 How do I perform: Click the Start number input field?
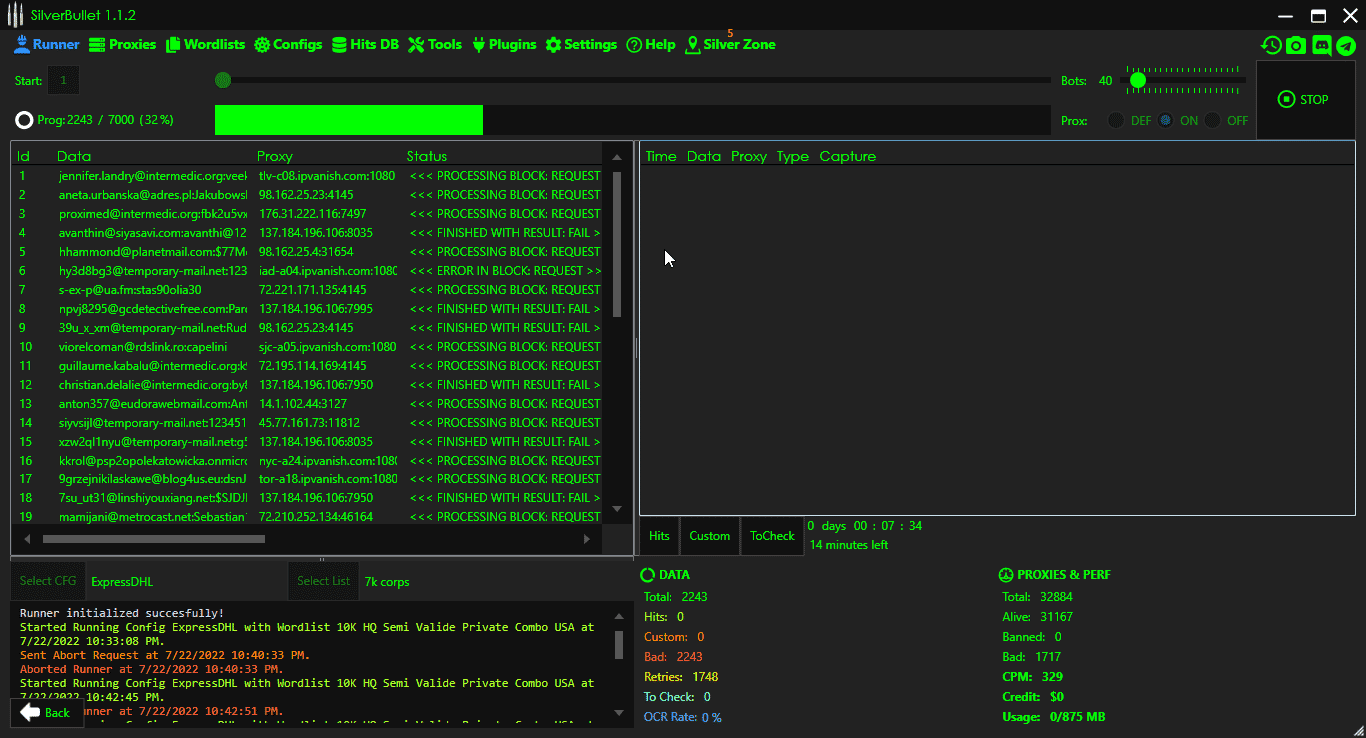63,80
